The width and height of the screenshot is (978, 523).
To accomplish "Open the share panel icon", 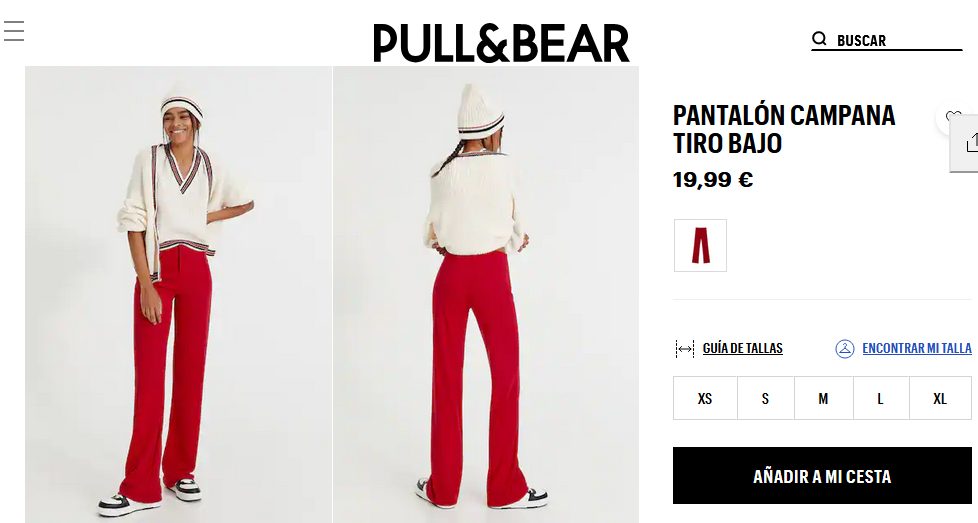I will tap(970, 143).
